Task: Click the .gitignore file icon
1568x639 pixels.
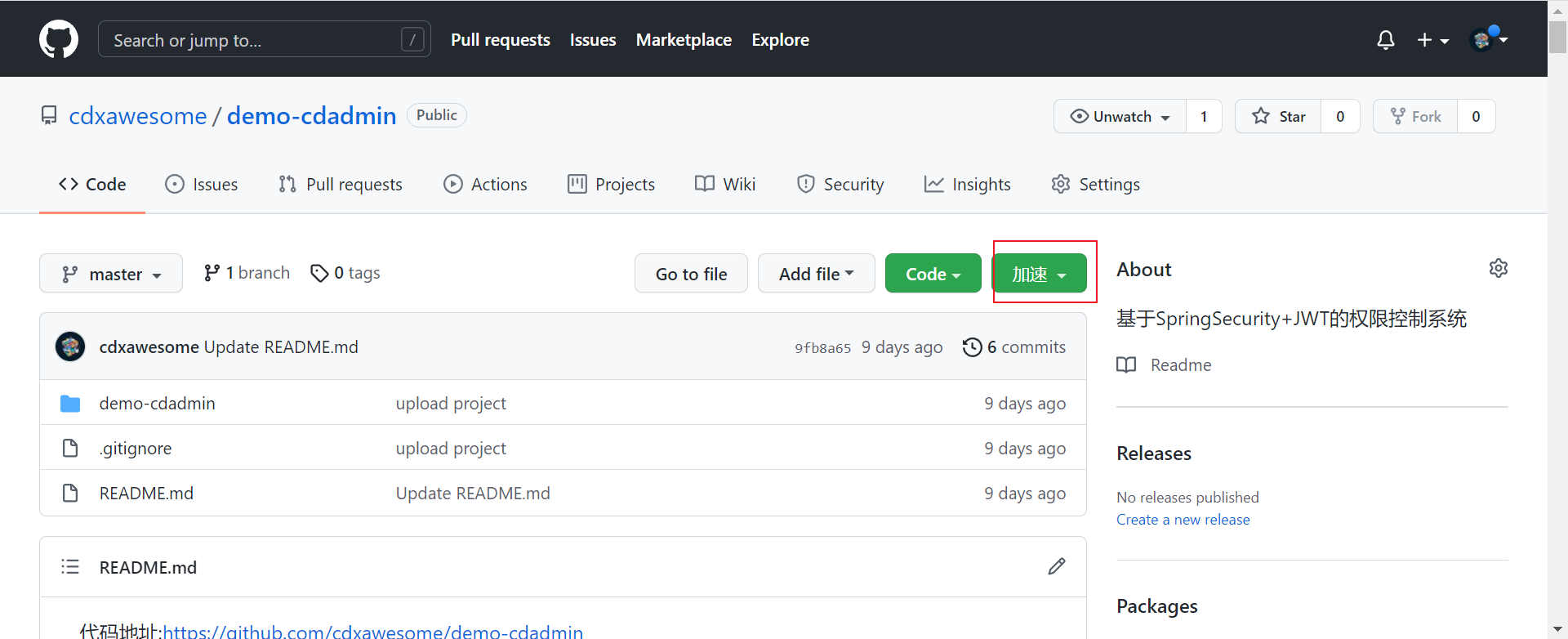Action: coord(70,448)
